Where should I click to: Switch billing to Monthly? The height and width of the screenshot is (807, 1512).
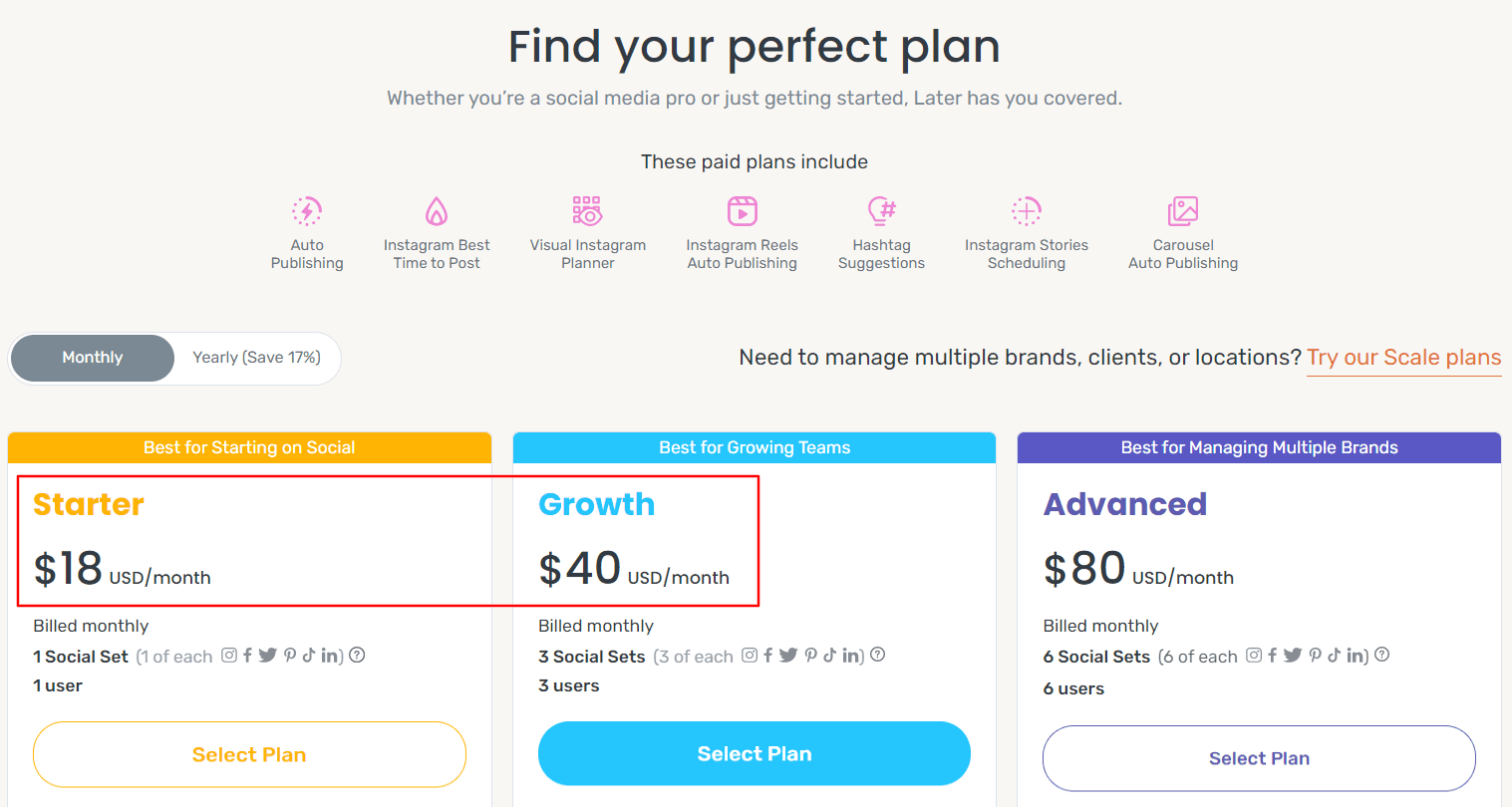point(93,358)
